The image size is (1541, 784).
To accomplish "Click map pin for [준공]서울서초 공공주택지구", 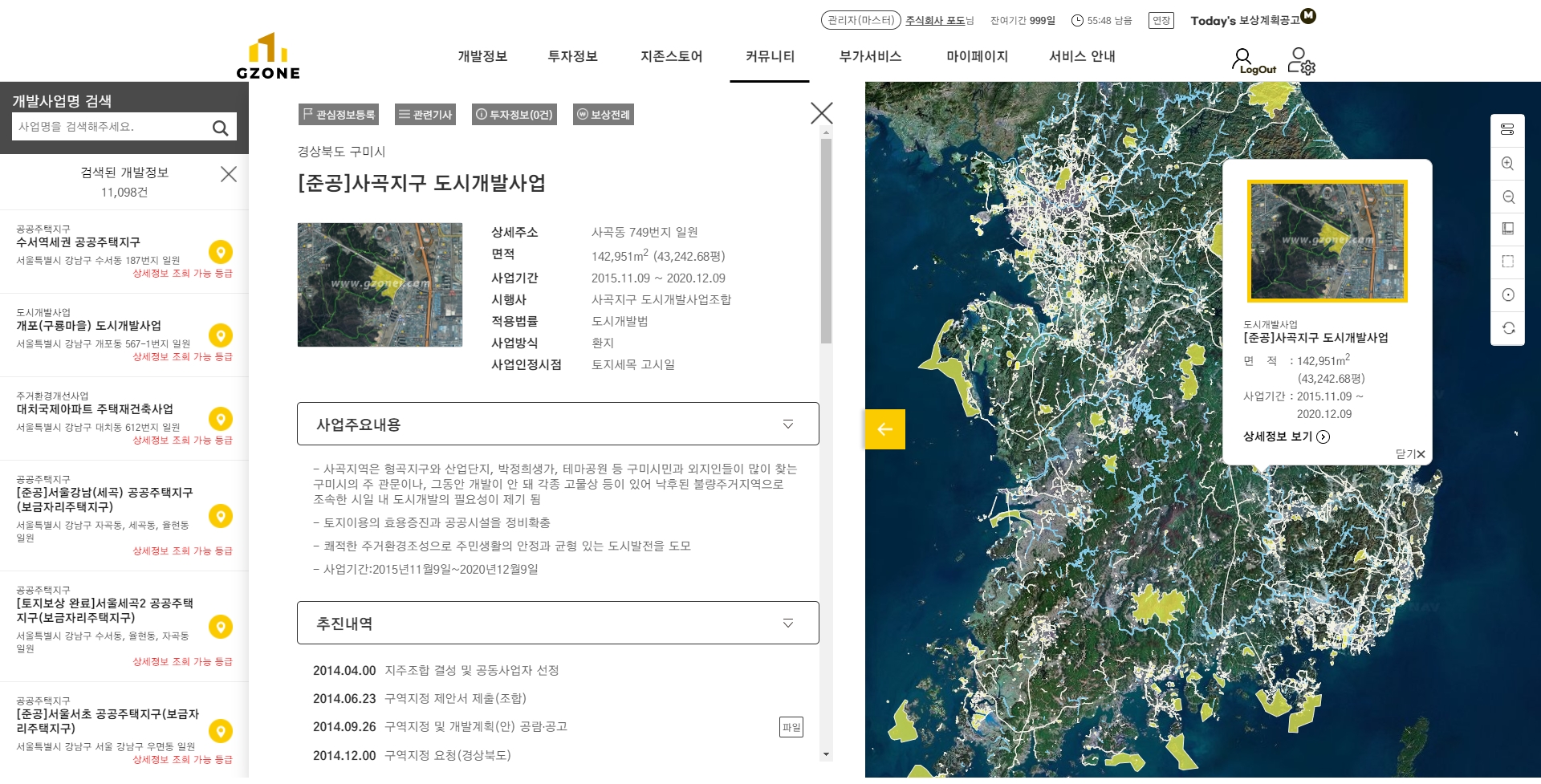I will coord(221,731).
